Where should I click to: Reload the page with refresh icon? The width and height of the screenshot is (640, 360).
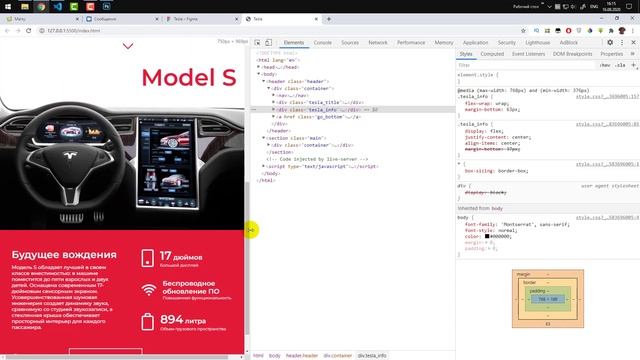29,31
